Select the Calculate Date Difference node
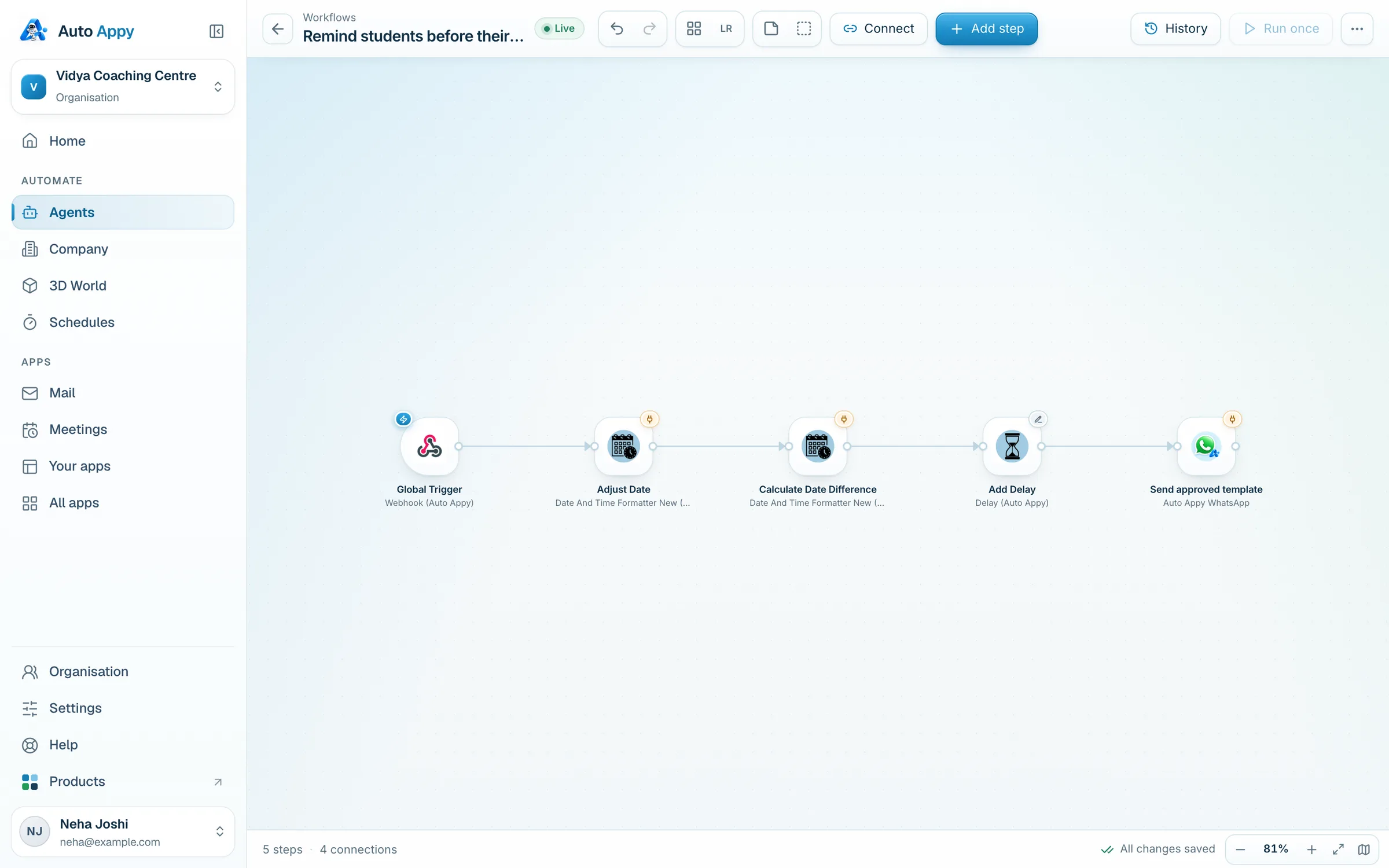The width and height of the screenshot is (1389, 868). (818, 447)
